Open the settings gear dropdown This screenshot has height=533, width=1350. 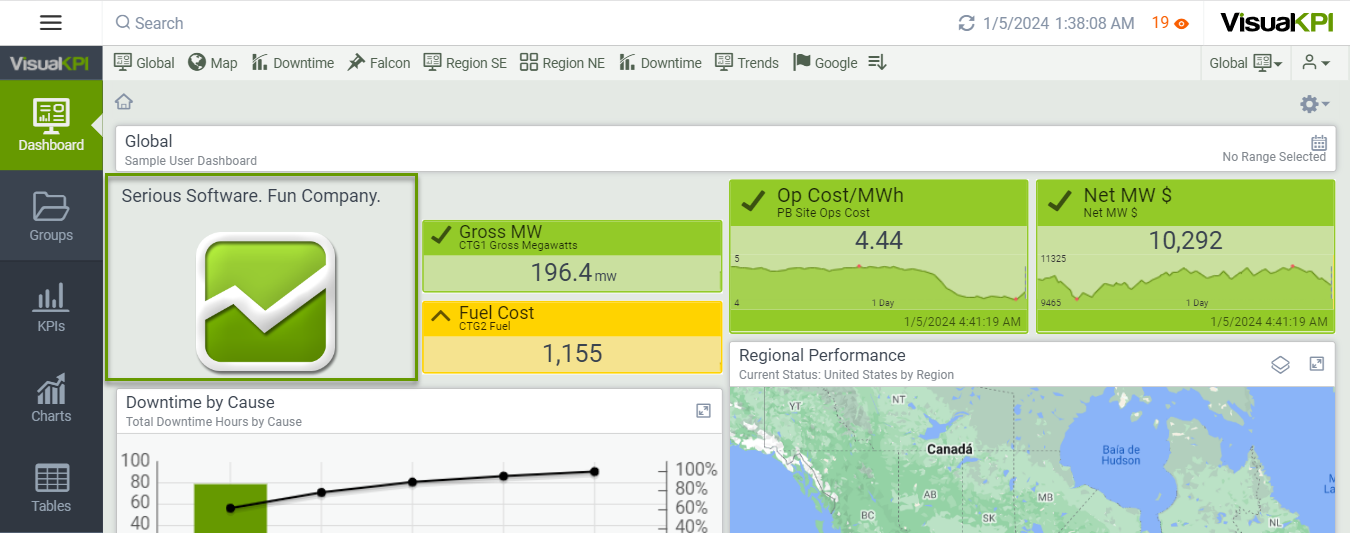(x=1313, y=104)
